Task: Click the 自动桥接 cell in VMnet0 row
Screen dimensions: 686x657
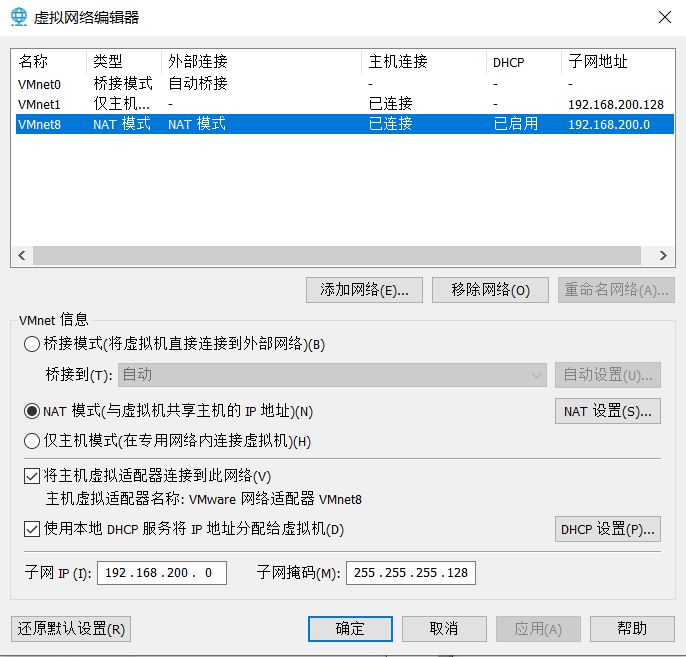Action: point(198,84)
